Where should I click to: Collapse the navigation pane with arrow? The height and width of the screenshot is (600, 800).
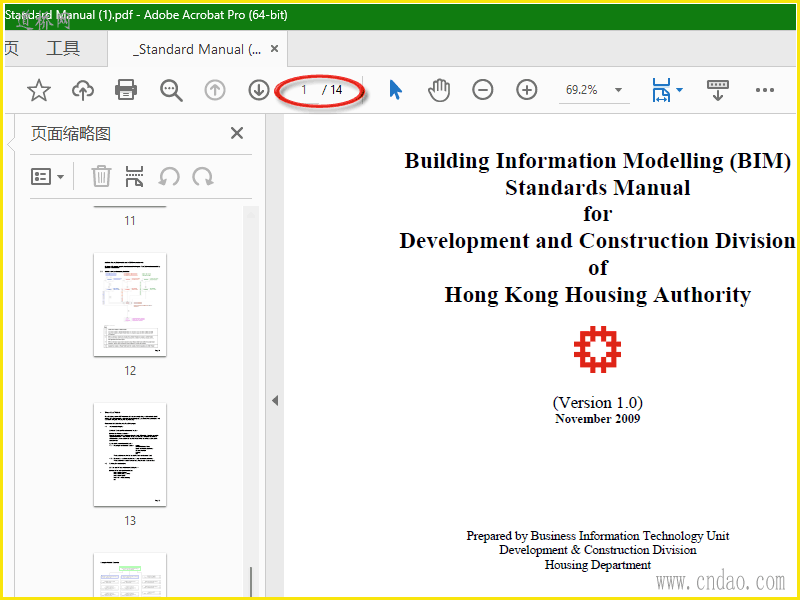[x=275, y=401]
